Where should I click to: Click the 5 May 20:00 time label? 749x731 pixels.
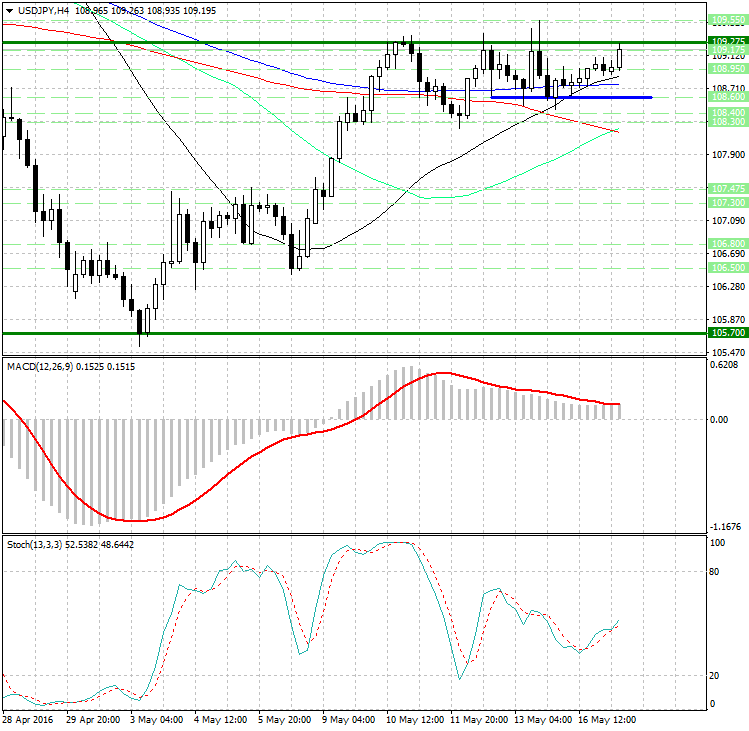pyautogui.click(x=285, y=720)
